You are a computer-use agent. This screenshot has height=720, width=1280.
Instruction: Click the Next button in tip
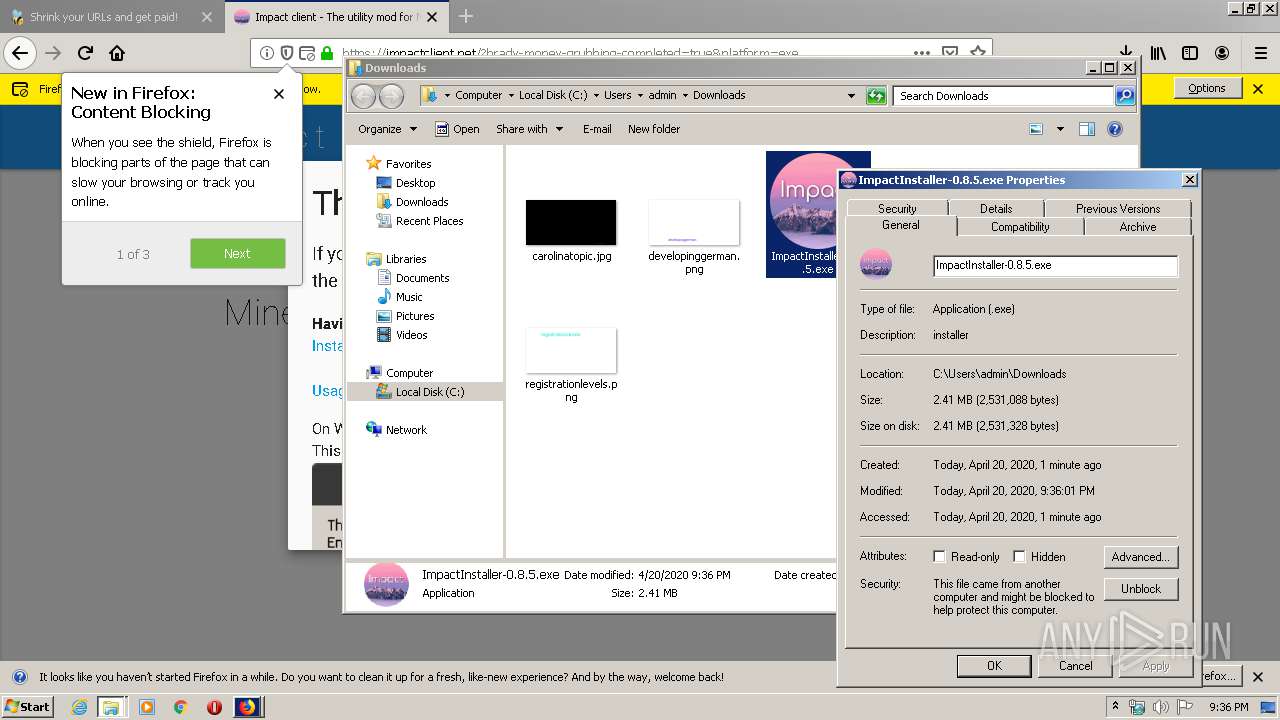click(237, 253)
